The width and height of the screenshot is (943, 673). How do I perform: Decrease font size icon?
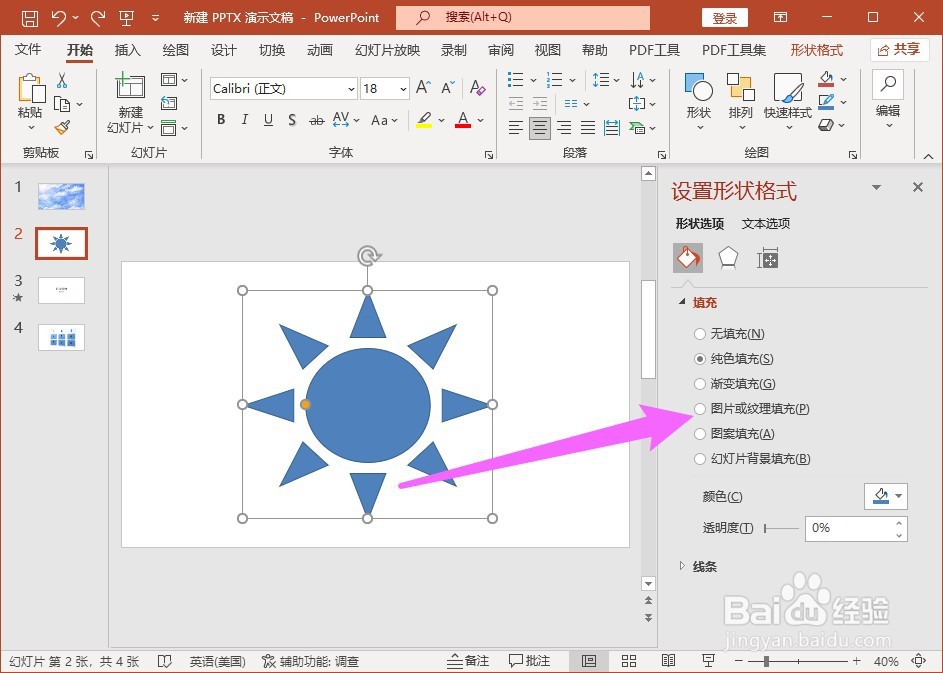click(x=448, y=88)
